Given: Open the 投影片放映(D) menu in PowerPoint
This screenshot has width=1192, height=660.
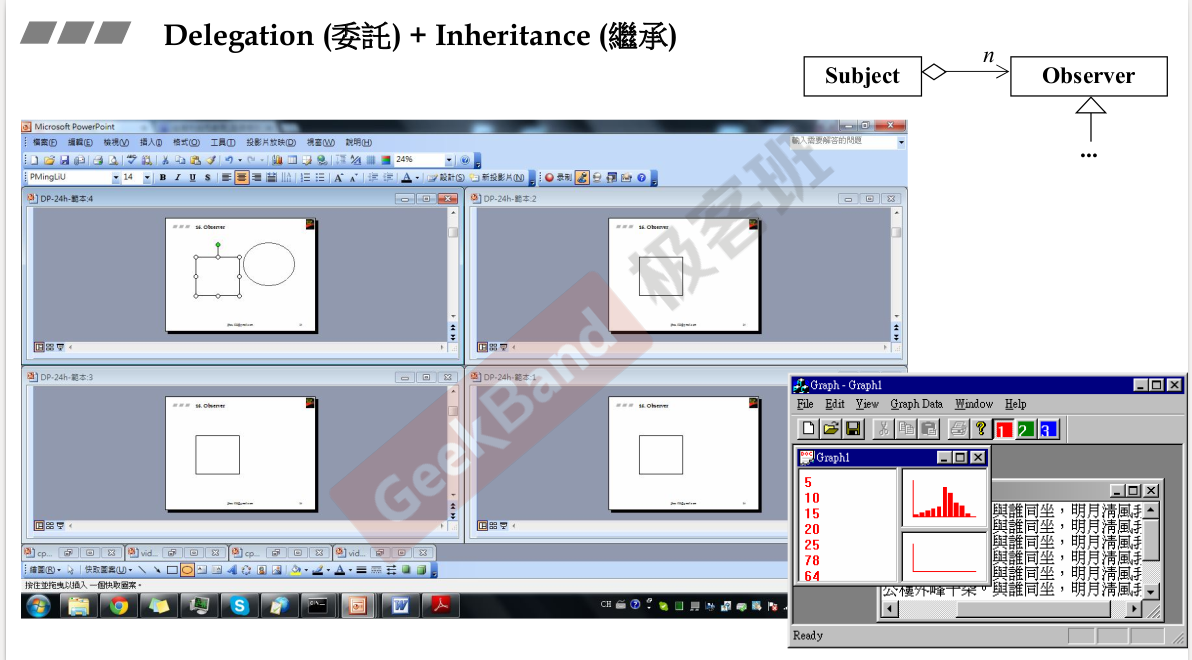Looking at the screenshot, I should [271, 142].
